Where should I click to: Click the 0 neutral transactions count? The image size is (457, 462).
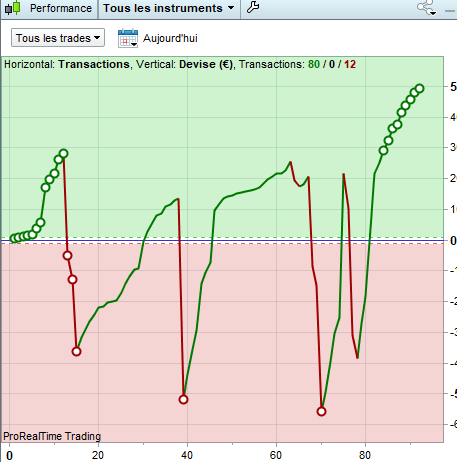(332, 64)
